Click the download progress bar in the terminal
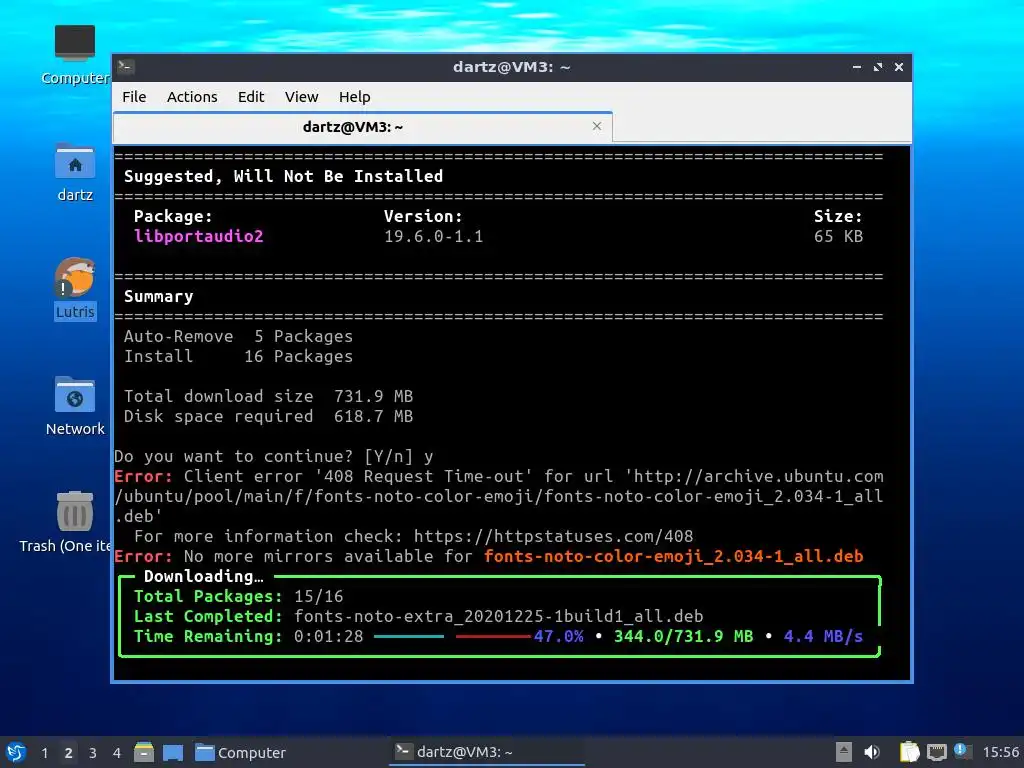 tap(453, 636)
